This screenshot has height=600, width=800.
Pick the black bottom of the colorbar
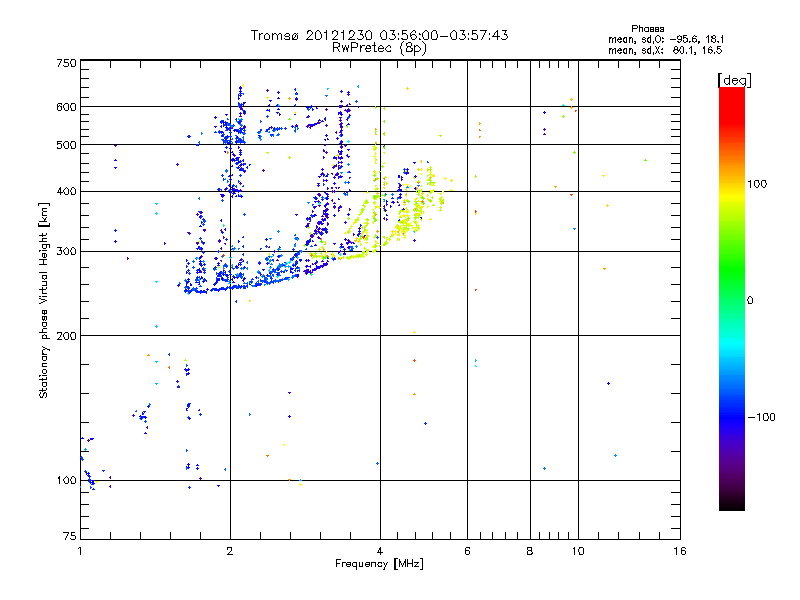732,505
